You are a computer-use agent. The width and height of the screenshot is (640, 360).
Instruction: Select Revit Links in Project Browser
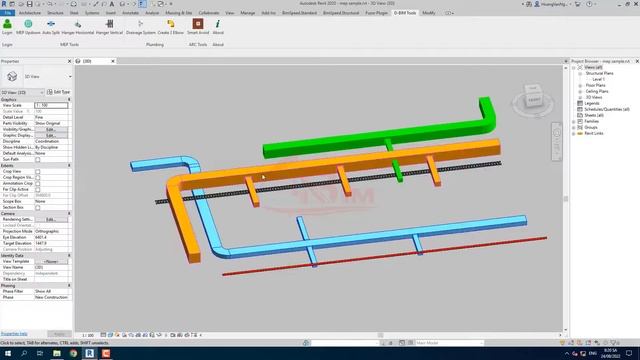(x=593, y=133)
